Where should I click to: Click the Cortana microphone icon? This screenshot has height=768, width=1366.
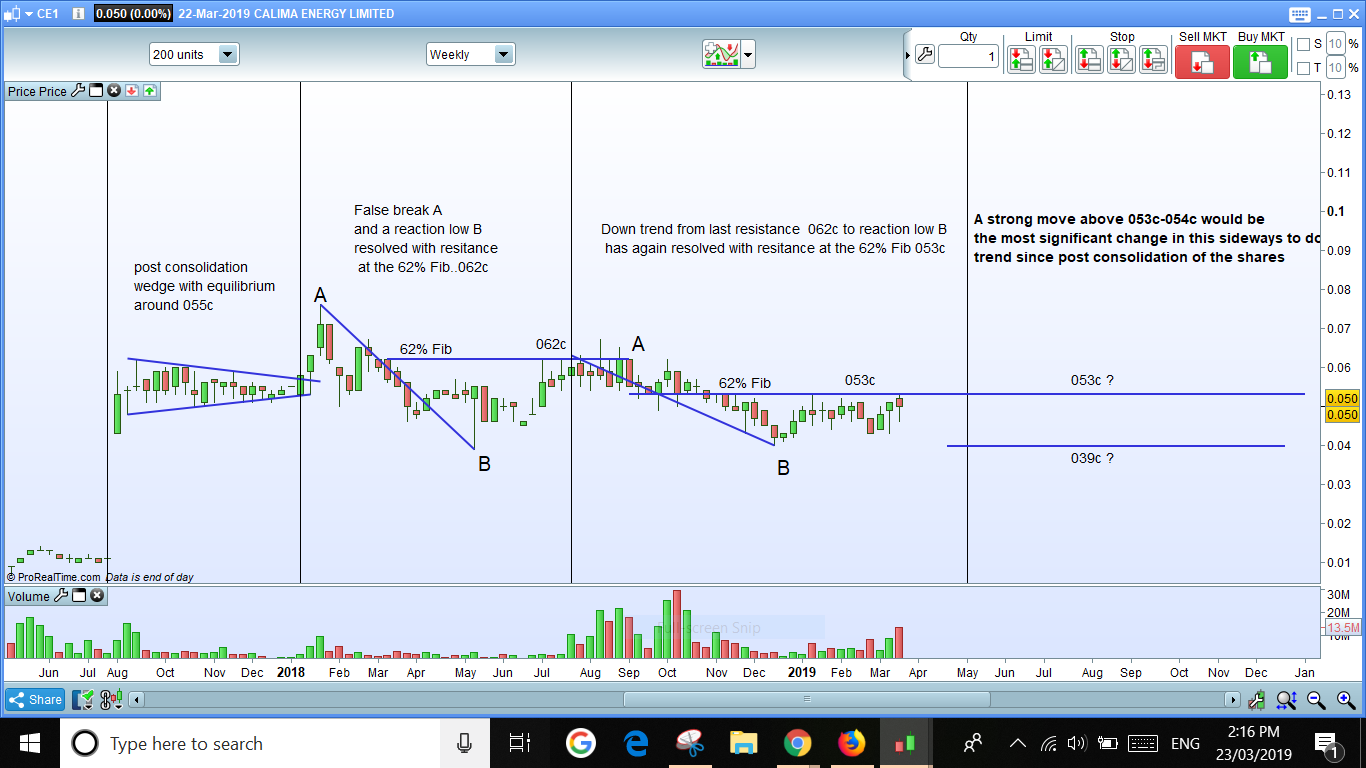click(464, 743)
